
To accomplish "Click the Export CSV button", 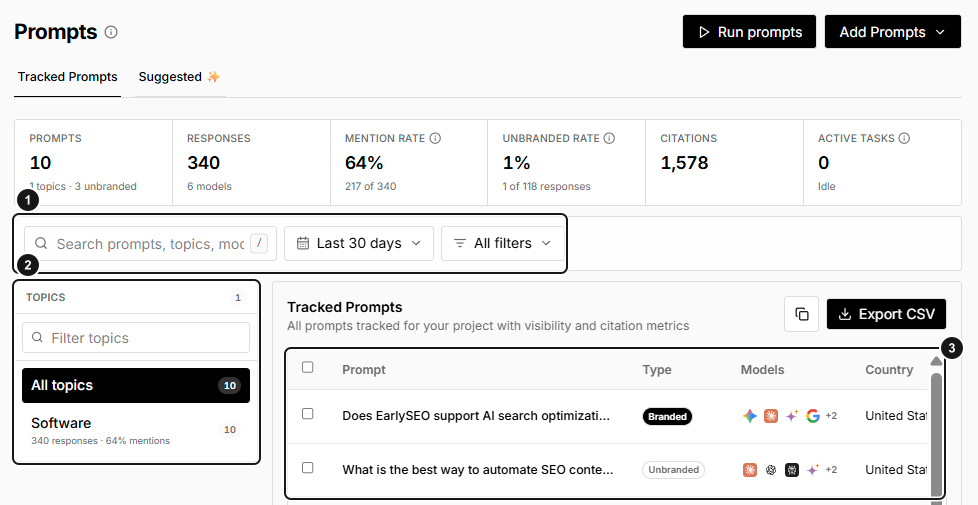I will (886, 314).
